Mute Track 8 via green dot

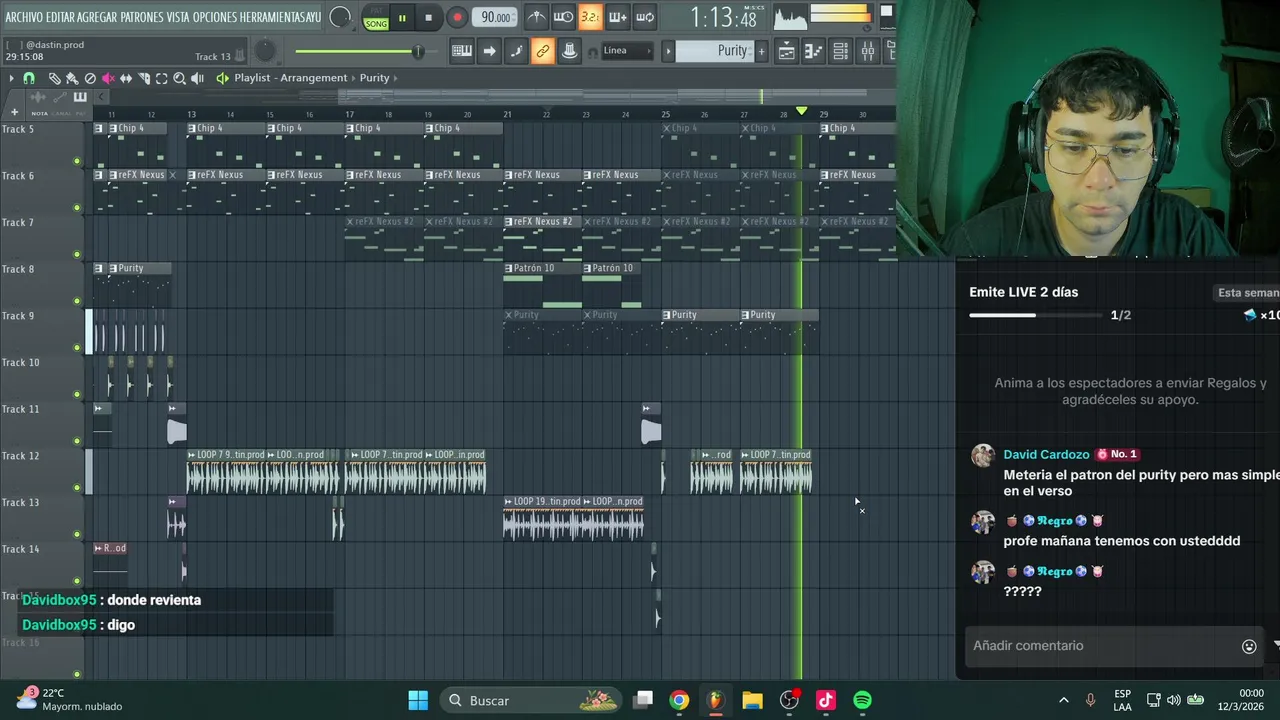[77, 301]
